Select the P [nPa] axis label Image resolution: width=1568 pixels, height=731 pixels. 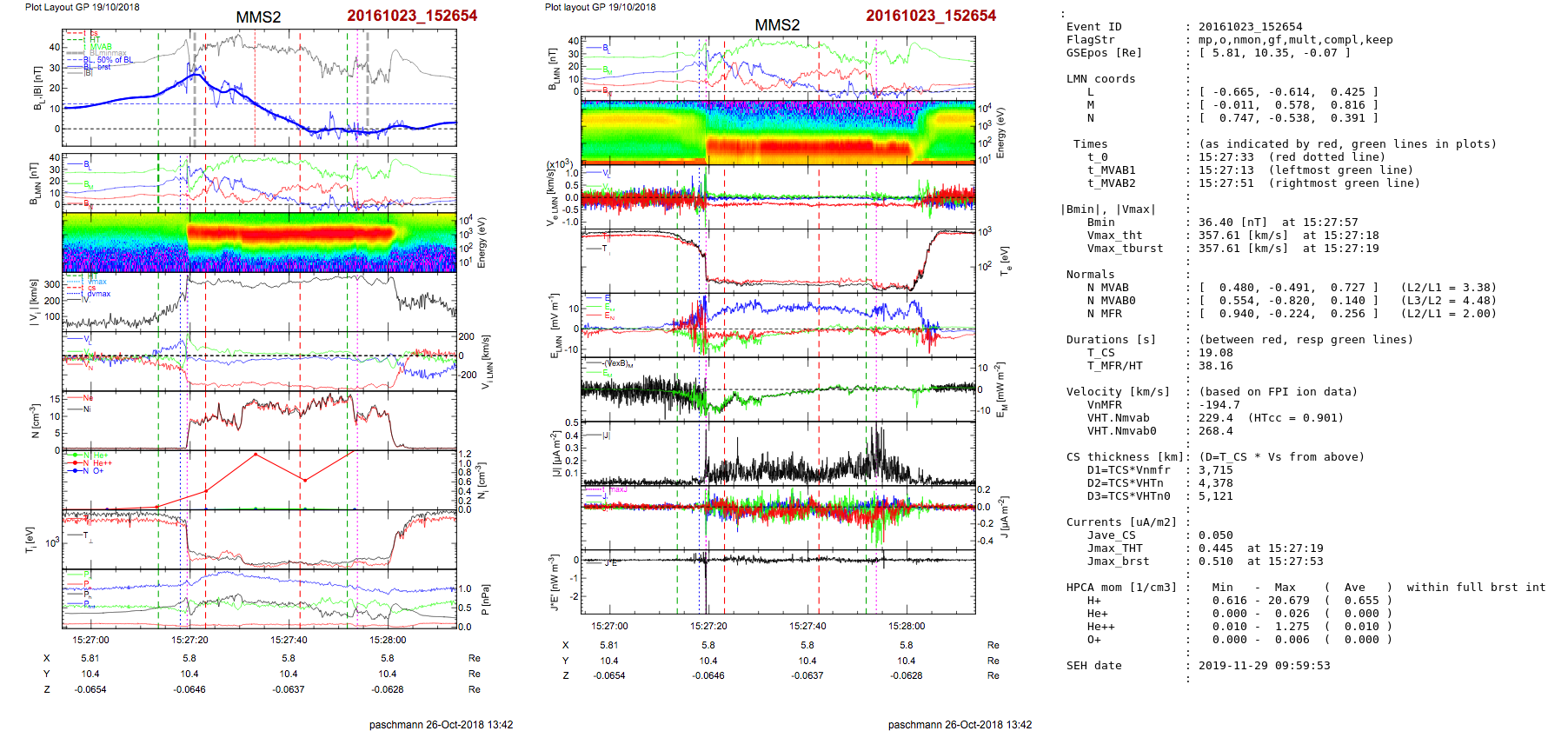pos(486,599)
